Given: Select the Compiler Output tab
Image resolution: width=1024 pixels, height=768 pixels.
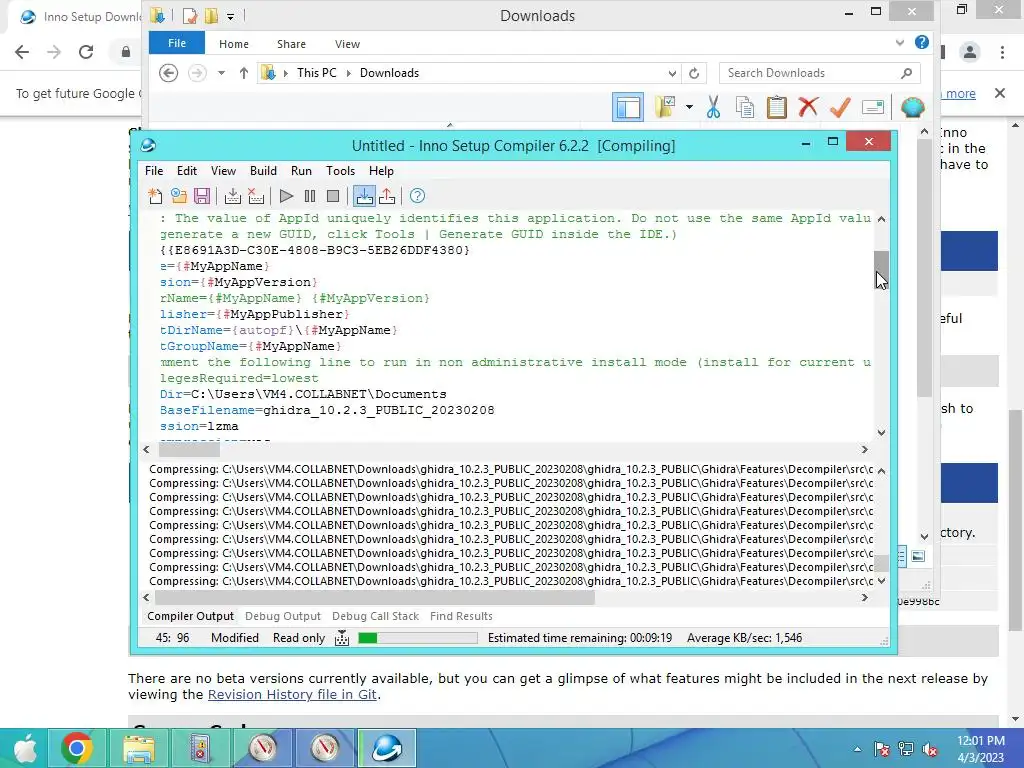Looking at the screenshot, I should point(190,616).
